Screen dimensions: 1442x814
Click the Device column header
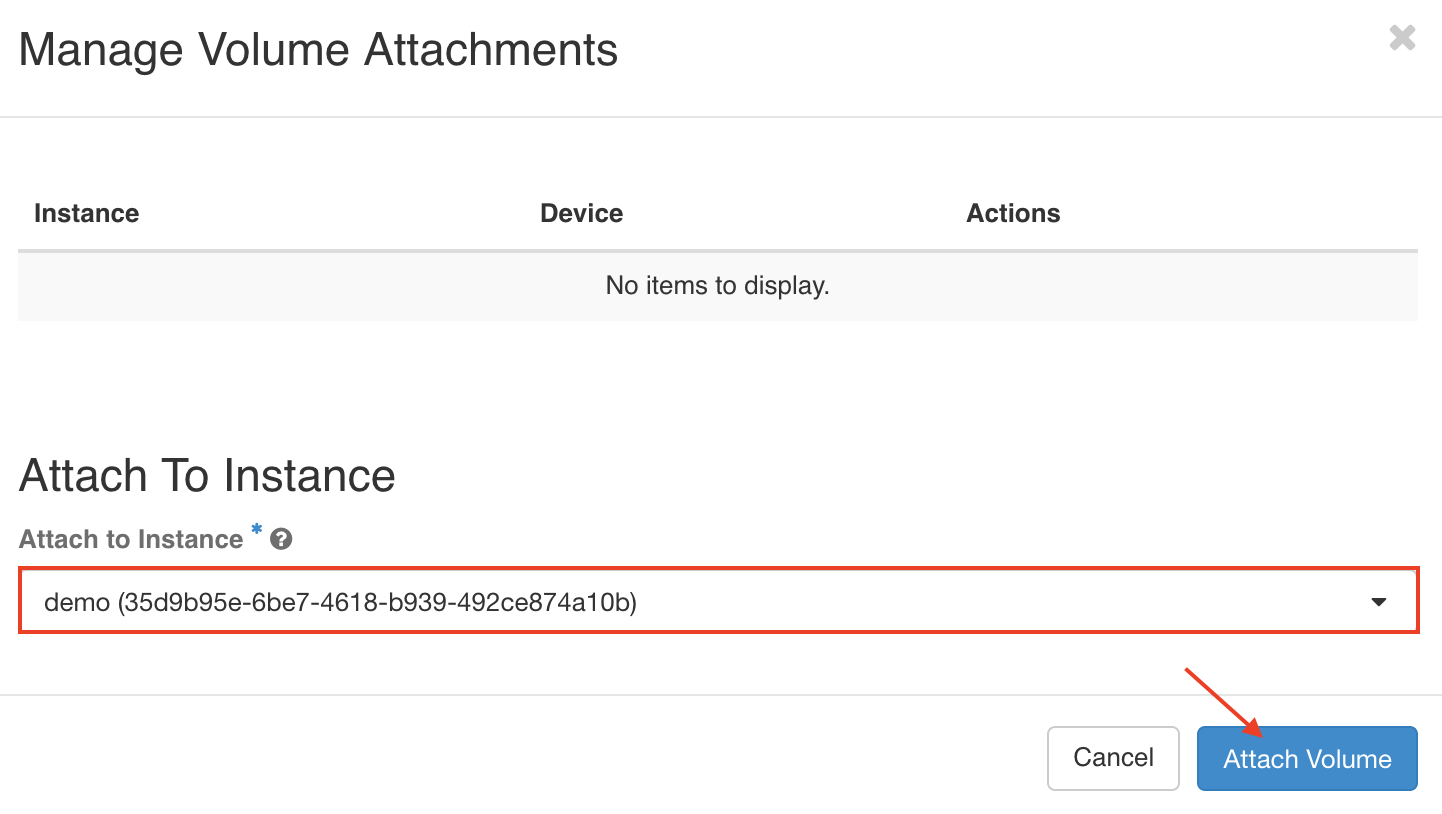click(581, 213)
